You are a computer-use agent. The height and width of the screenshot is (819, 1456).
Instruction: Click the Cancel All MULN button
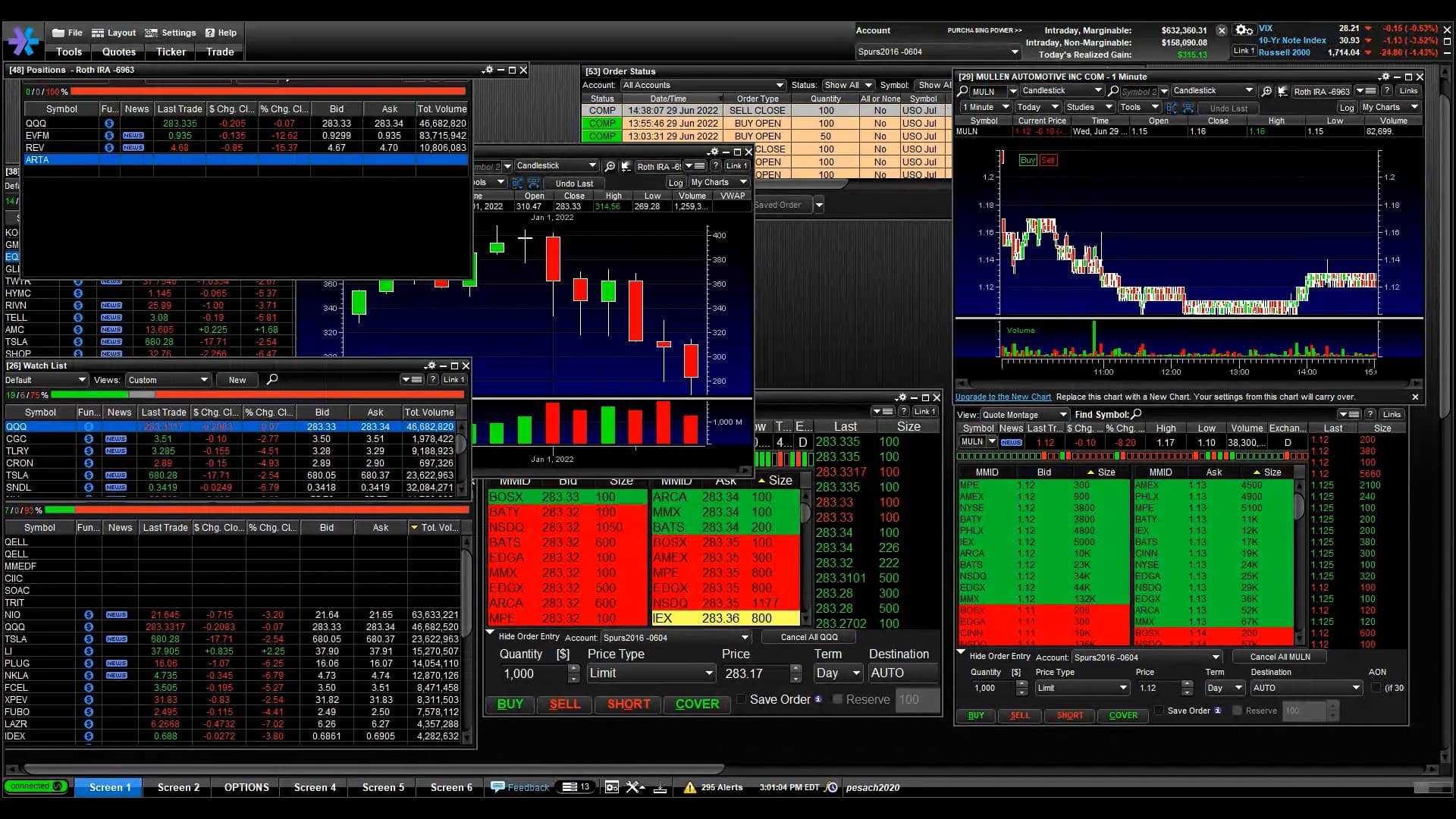(1279, 657)
